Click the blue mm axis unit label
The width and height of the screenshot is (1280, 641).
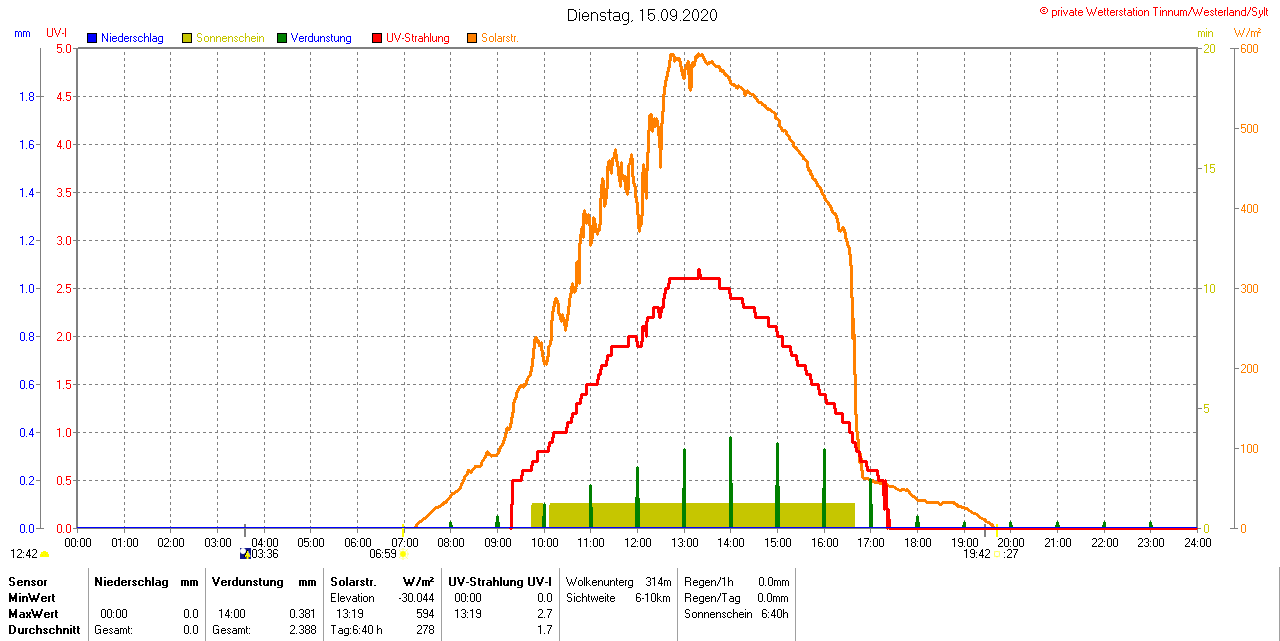pyautogui.click(x=22, y=33)
